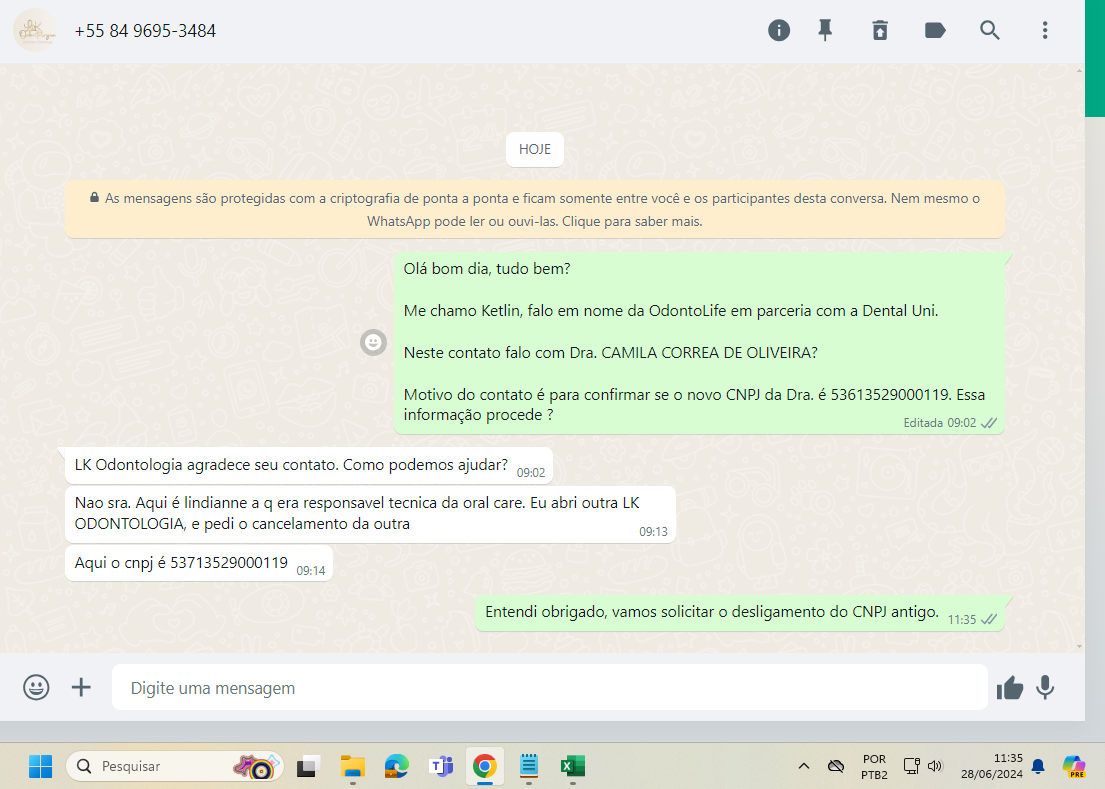Click the encryption notice banner
Viewport: 1105px width, 789px height.
coord(535,210)
